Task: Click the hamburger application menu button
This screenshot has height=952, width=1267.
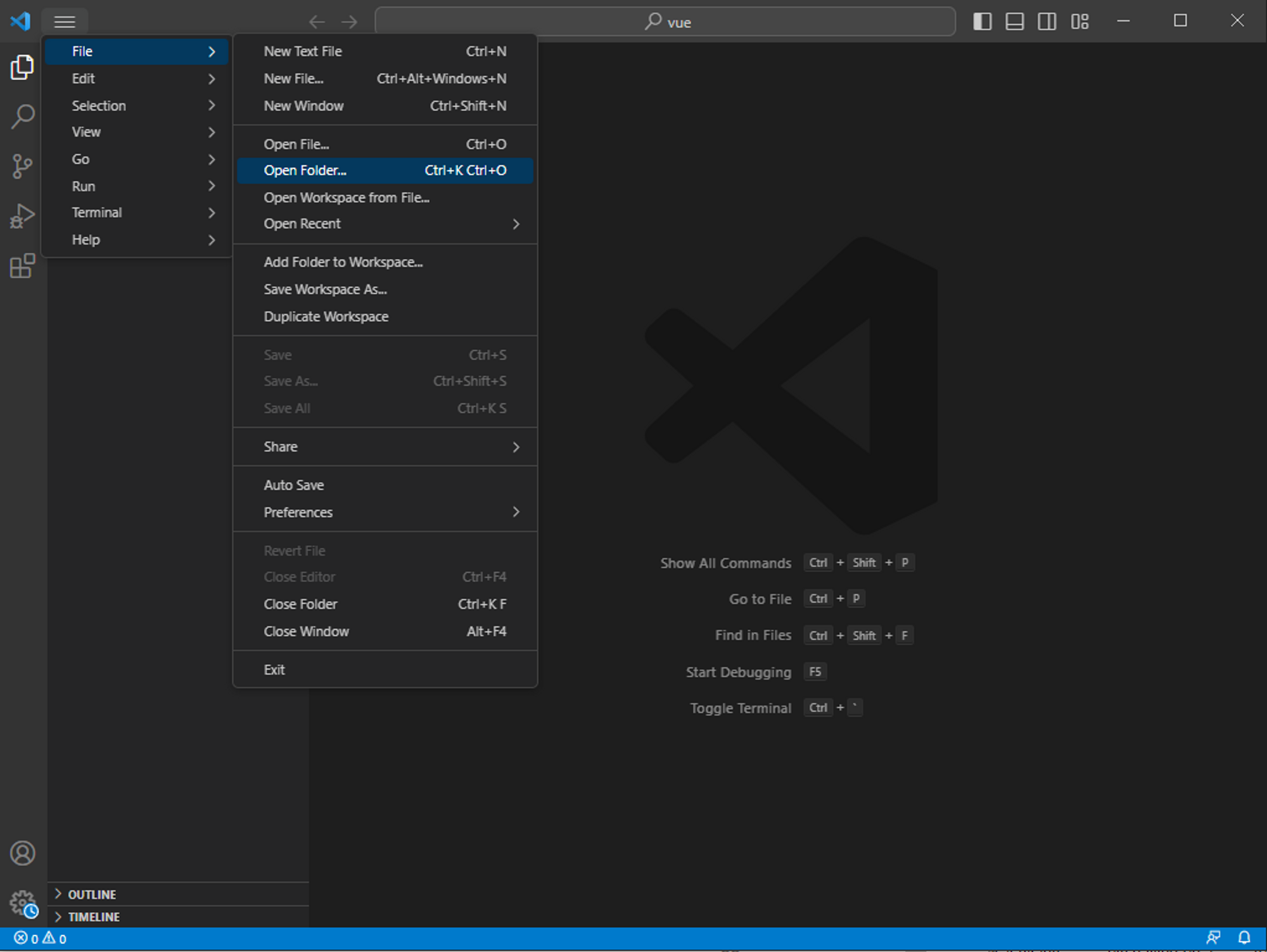Action: pyautogui.click(x=65, y=22)
